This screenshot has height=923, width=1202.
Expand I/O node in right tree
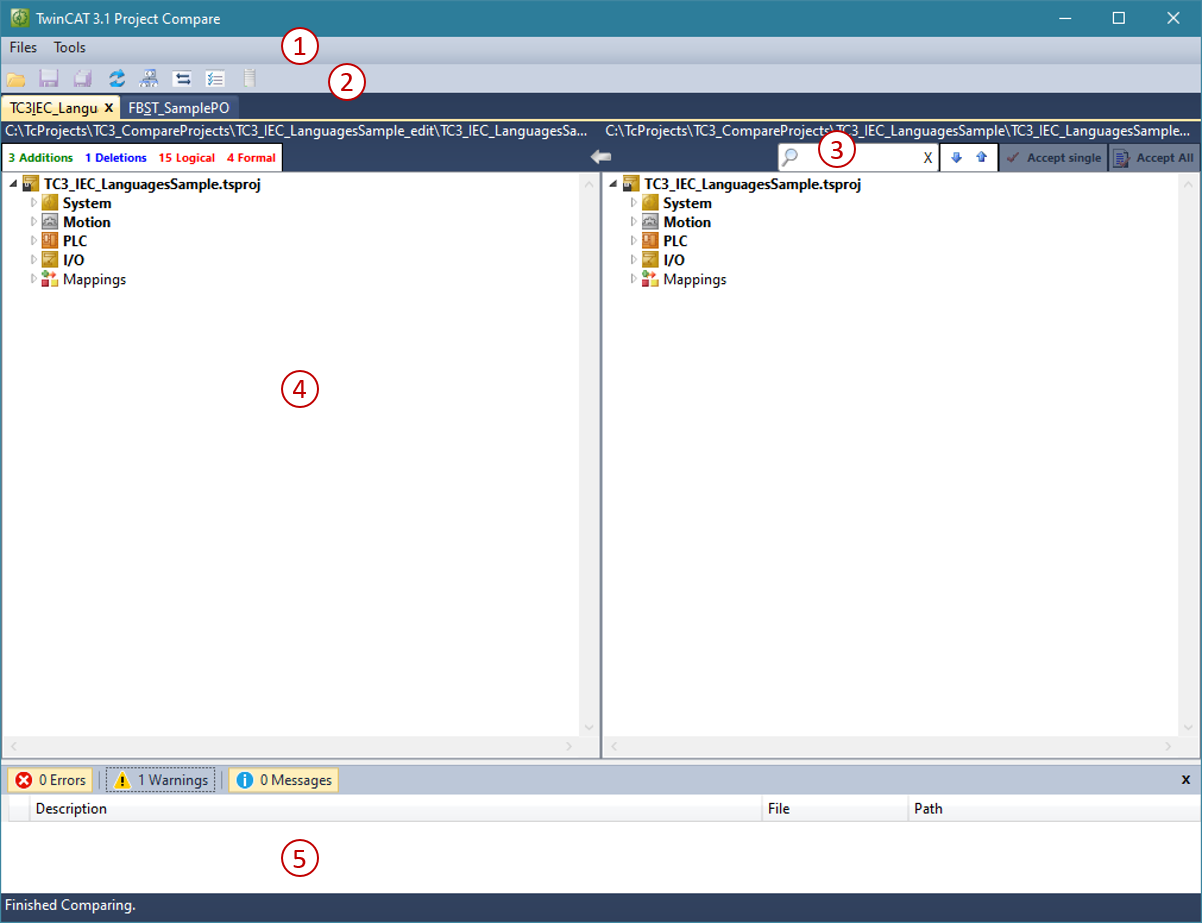[634, 260]
